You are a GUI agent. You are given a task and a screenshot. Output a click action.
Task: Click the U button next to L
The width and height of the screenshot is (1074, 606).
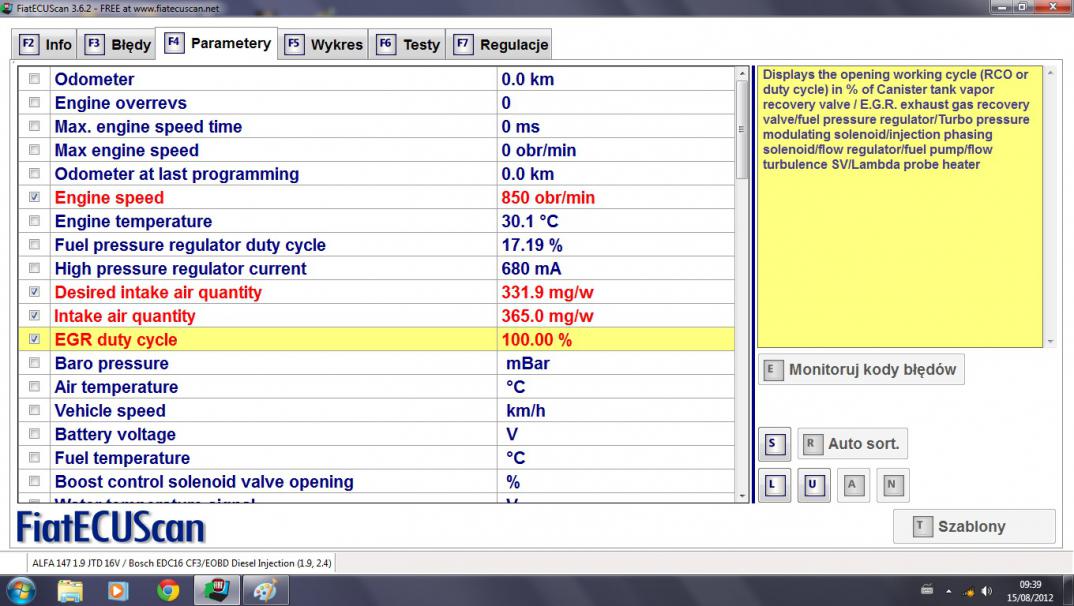[x=813, y=486]
